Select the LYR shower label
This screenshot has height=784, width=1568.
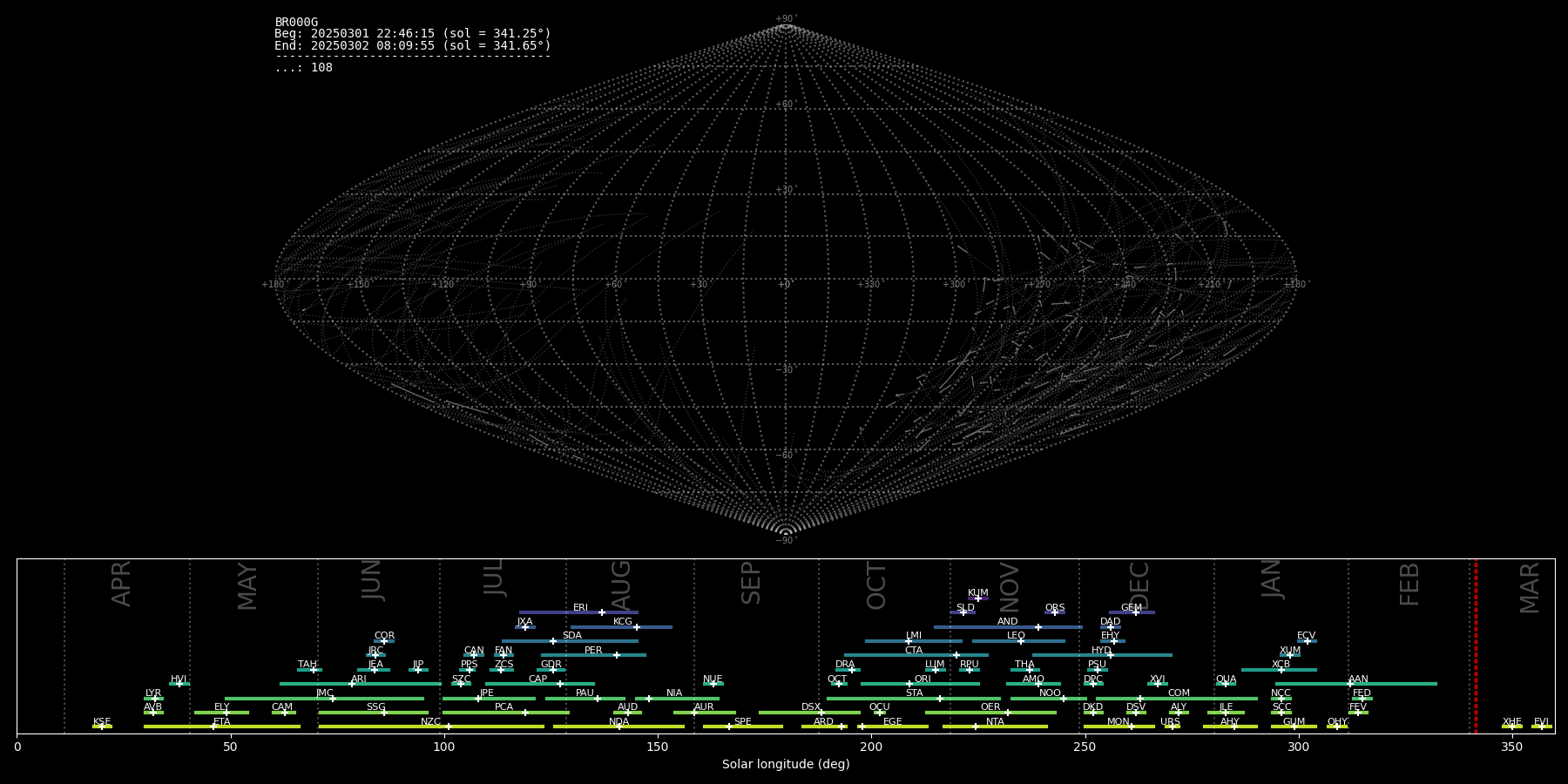(153, 693)
